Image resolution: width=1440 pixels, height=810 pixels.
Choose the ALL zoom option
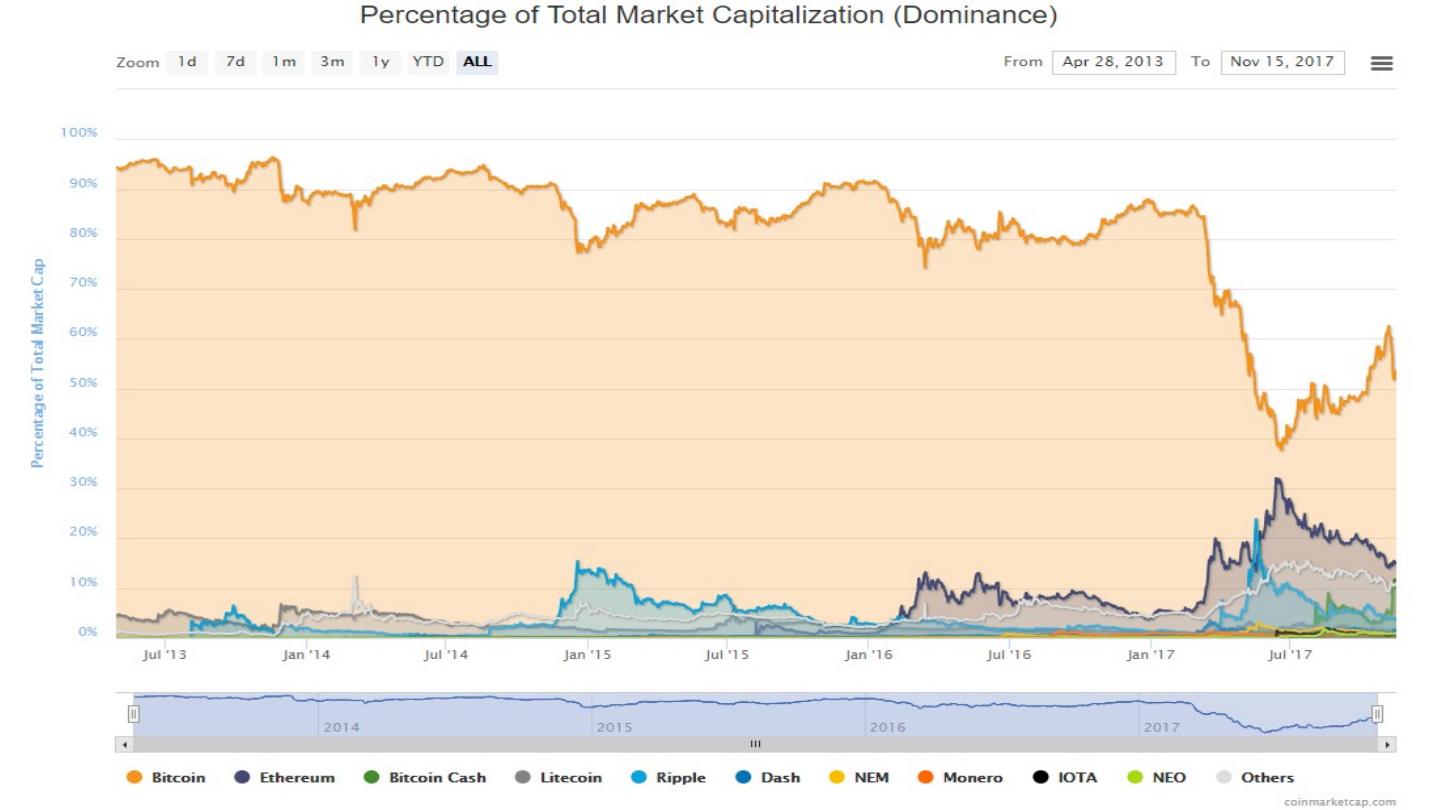coord(477,62)
